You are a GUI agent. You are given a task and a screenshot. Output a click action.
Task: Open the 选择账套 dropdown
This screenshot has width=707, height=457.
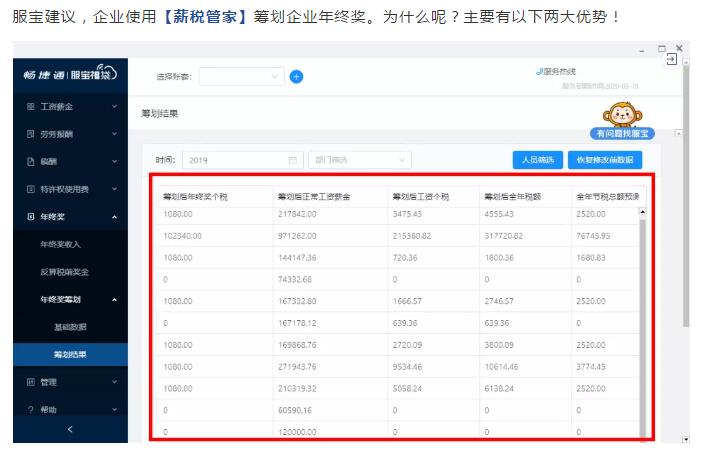coord(241,77)
